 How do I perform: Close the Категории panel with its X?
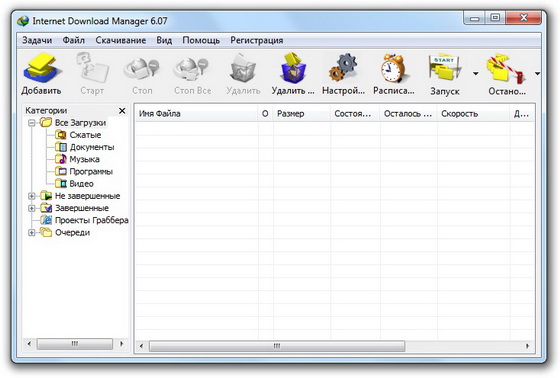pyautogui.click(x=122, y=111)
